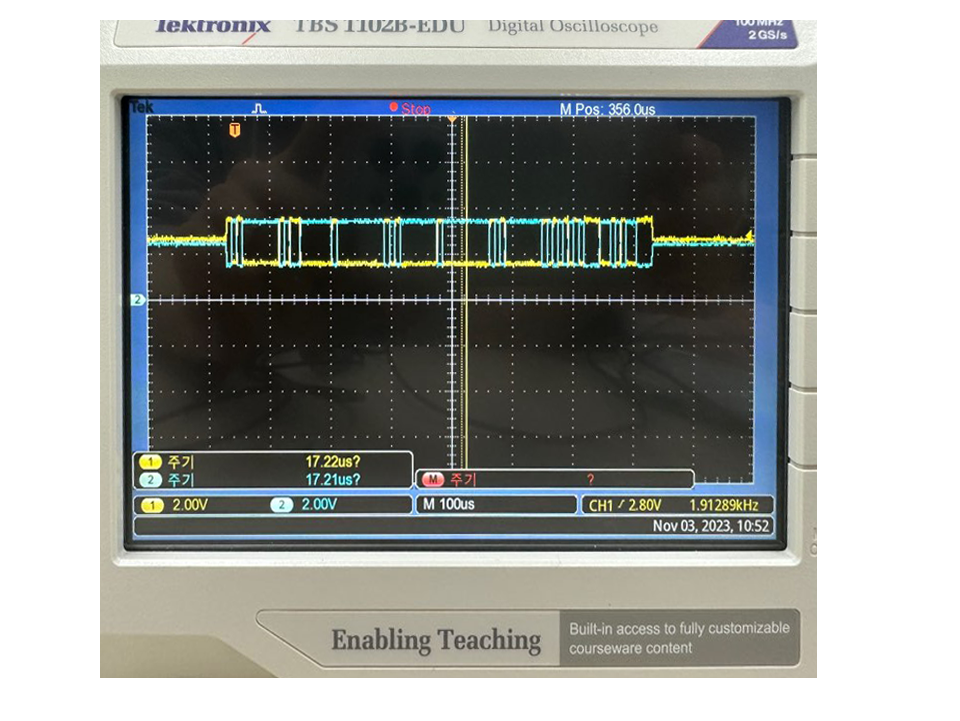This screenshot has height=721, width=960.
Task: Click the Enabling Teaching label
Action: click(x=436, y=641)
